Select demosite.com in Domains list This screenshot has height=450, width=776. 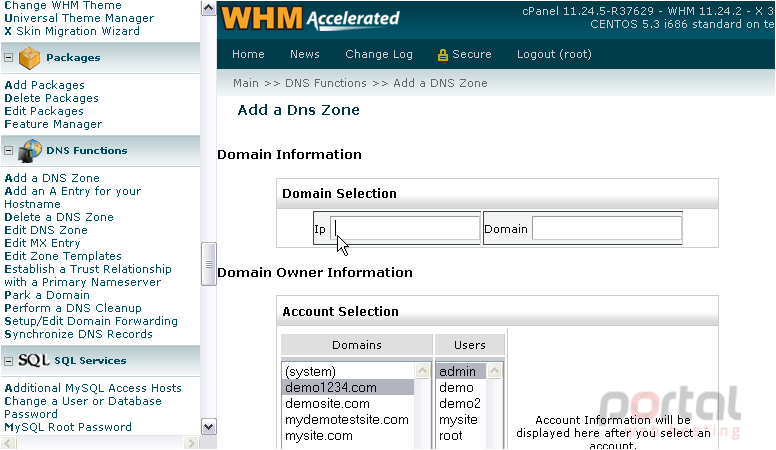pyautogui.click(x=348, y=403)
